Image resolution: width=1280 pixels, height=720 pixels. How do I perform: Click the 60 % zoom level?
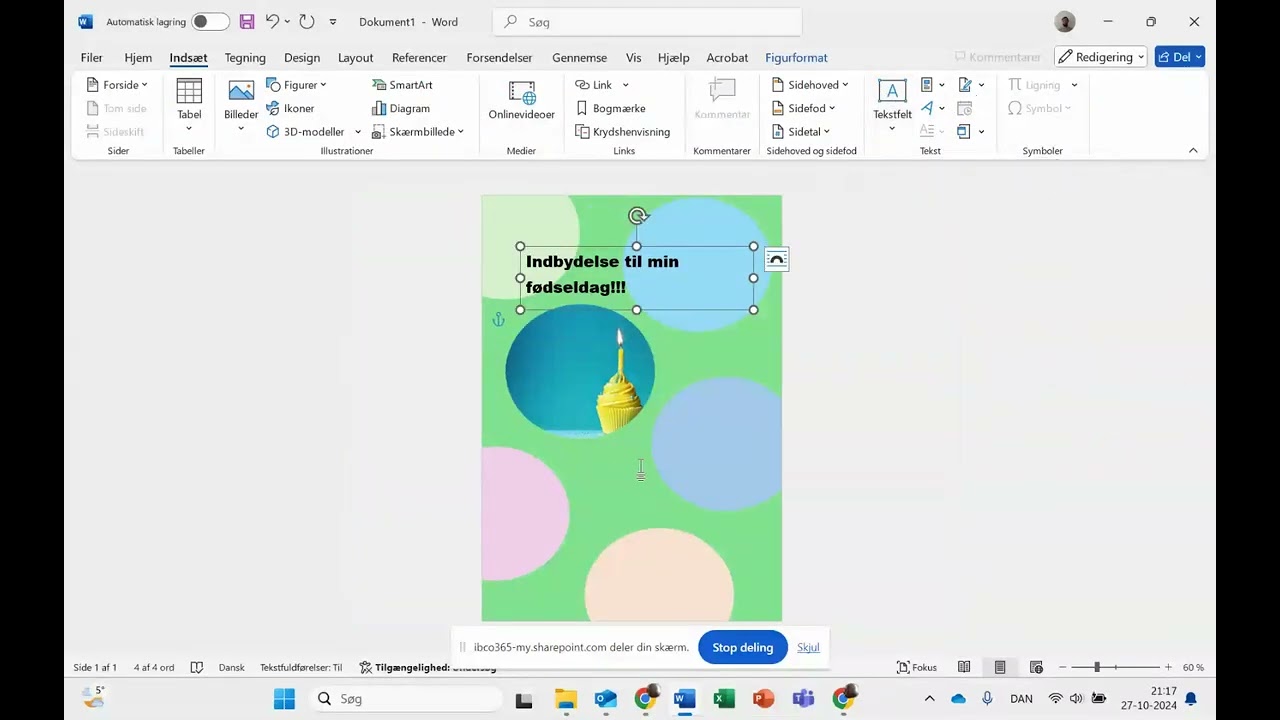(x=1193, y=667)
